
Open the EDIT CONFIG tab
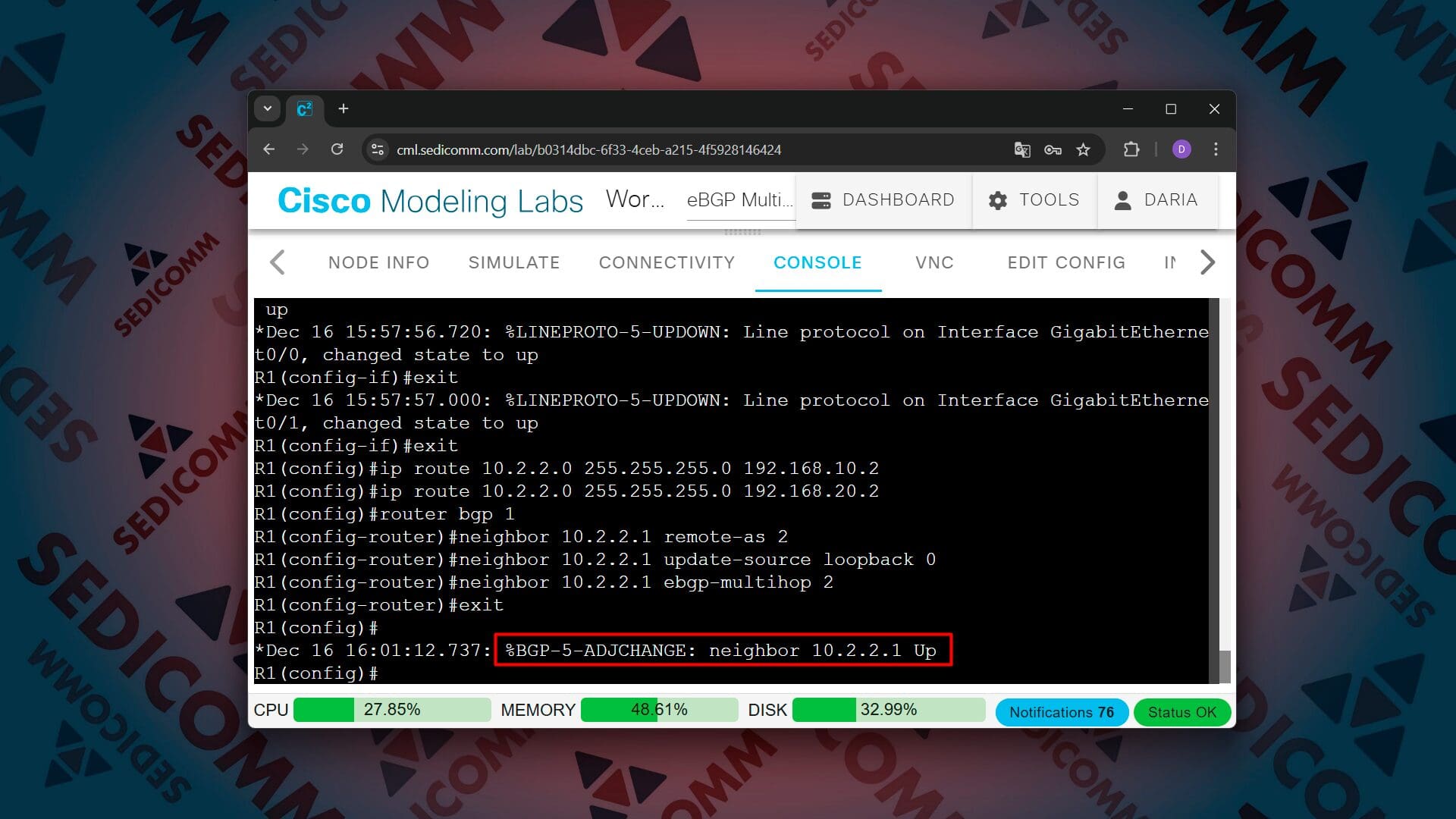pos(1065,262)
